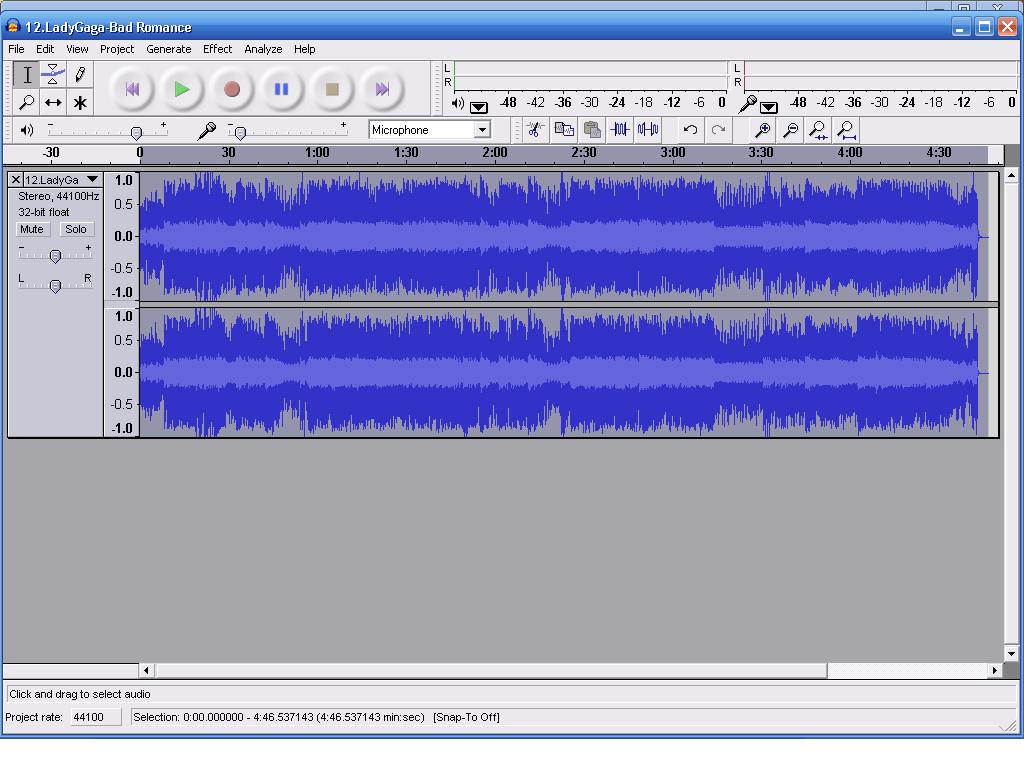Click the input microphone level slider handle
Image resolution: width=1024 pixels, height=768 pixels.
[x=240, y=133]
